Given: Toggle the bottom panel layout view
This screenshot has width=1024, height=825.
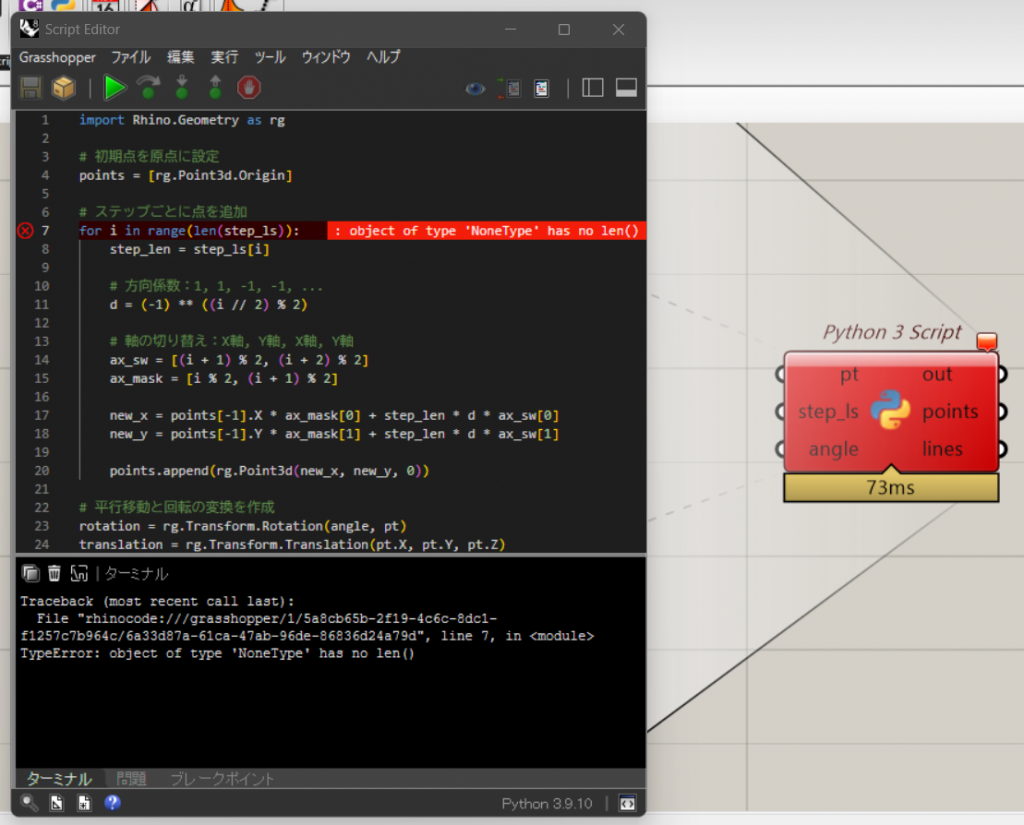Looking at the screenshot, I should pos(626,88).
